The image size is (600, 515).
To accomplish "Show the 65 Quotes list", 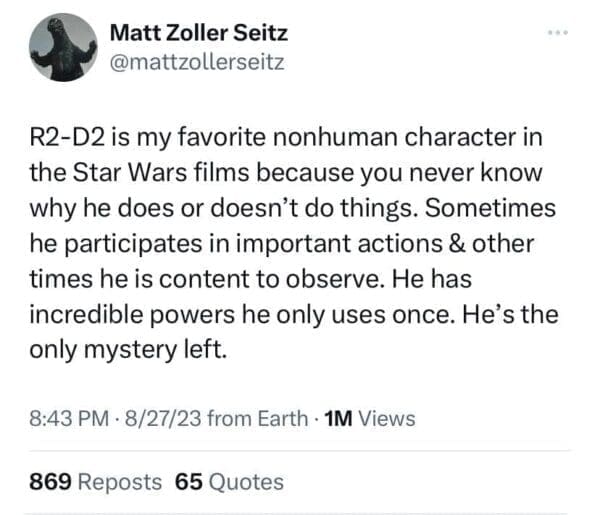I will 229,481.
